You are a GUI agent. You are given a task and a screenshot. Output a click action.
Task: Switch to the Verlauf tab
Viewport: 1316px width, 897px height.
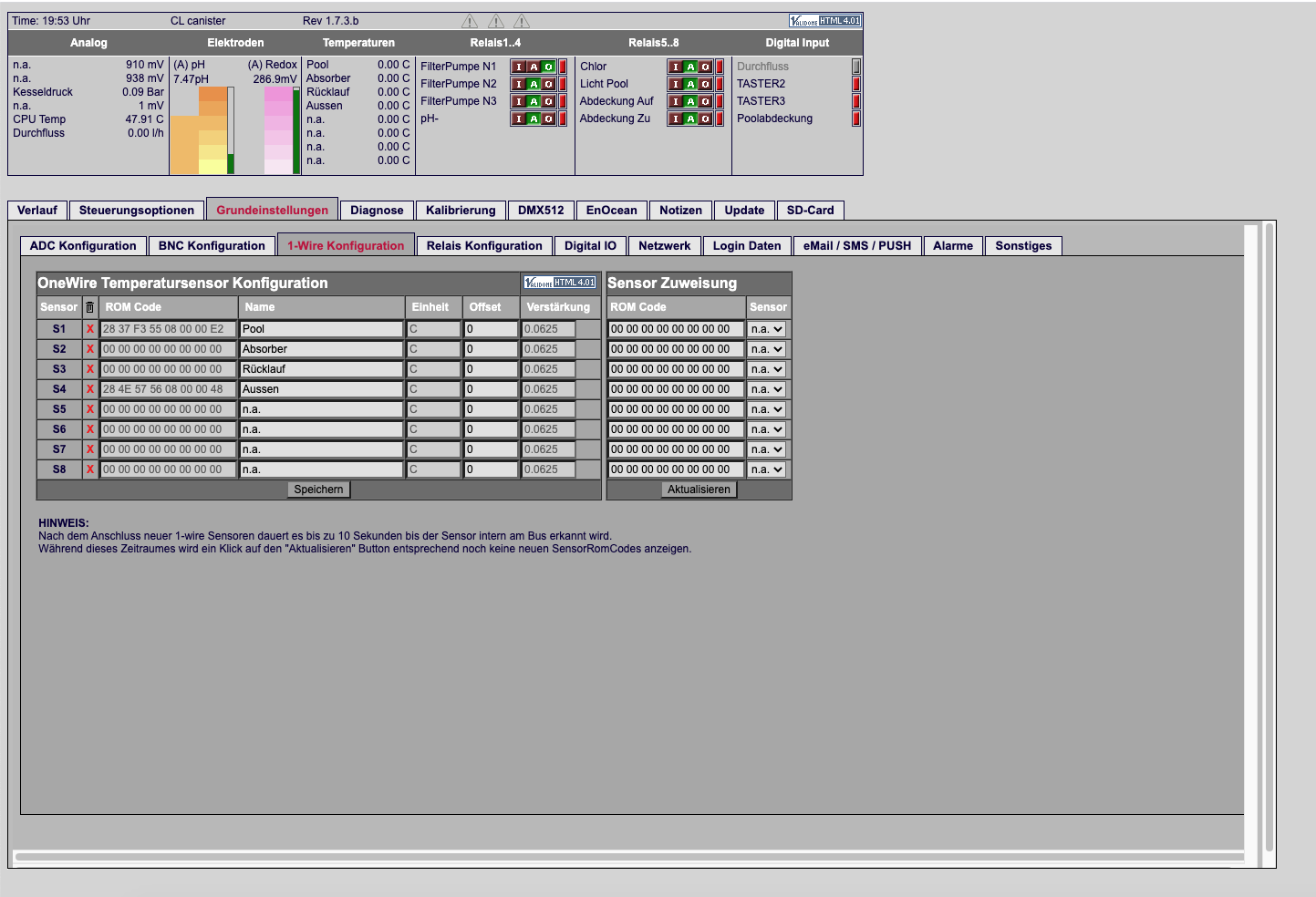(37, 211)
